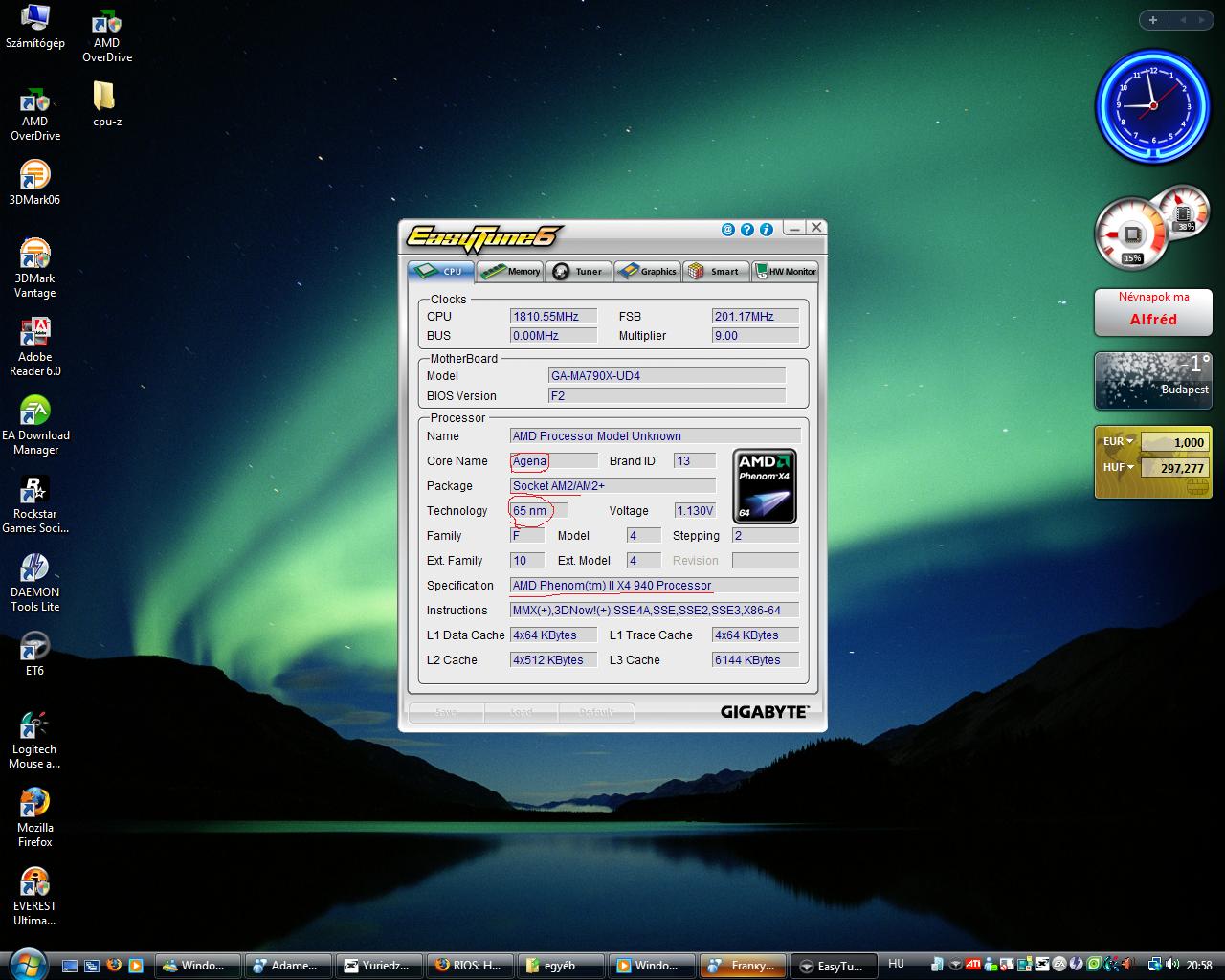The height and width of the screenshot is (980, 1225).
Task: Click motherboard model GA-MA790X-UD4
Action: tap(666, 375)
